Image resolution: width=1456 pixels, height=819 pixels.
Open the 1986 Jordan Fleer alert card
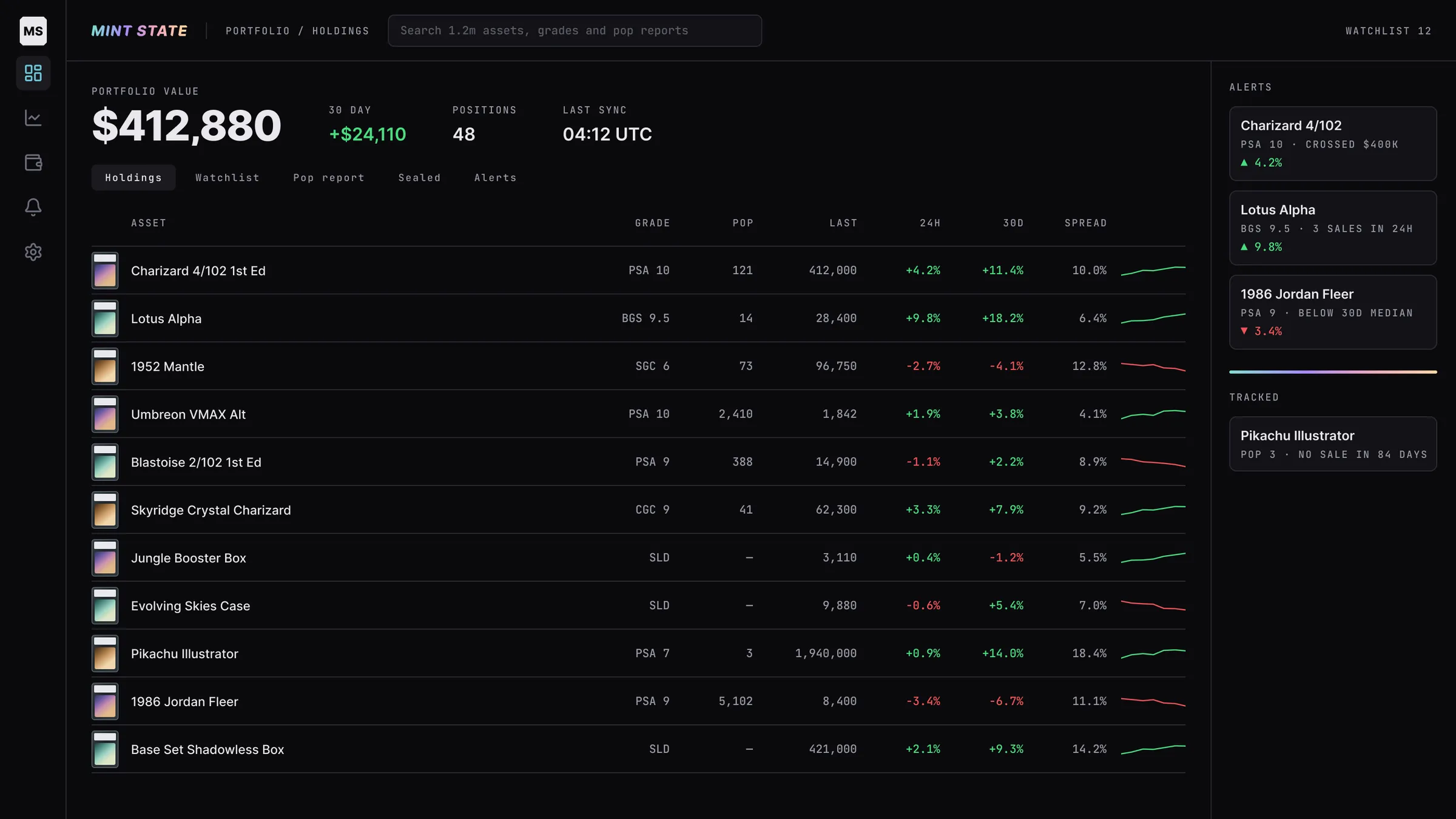pyautogui.click(x=1333, y=312)
